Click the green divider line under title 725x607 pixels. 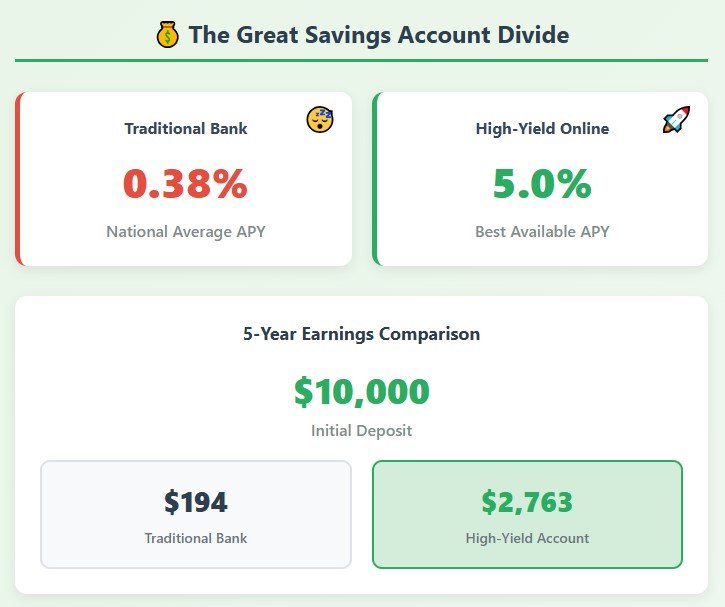click(362, 60)
